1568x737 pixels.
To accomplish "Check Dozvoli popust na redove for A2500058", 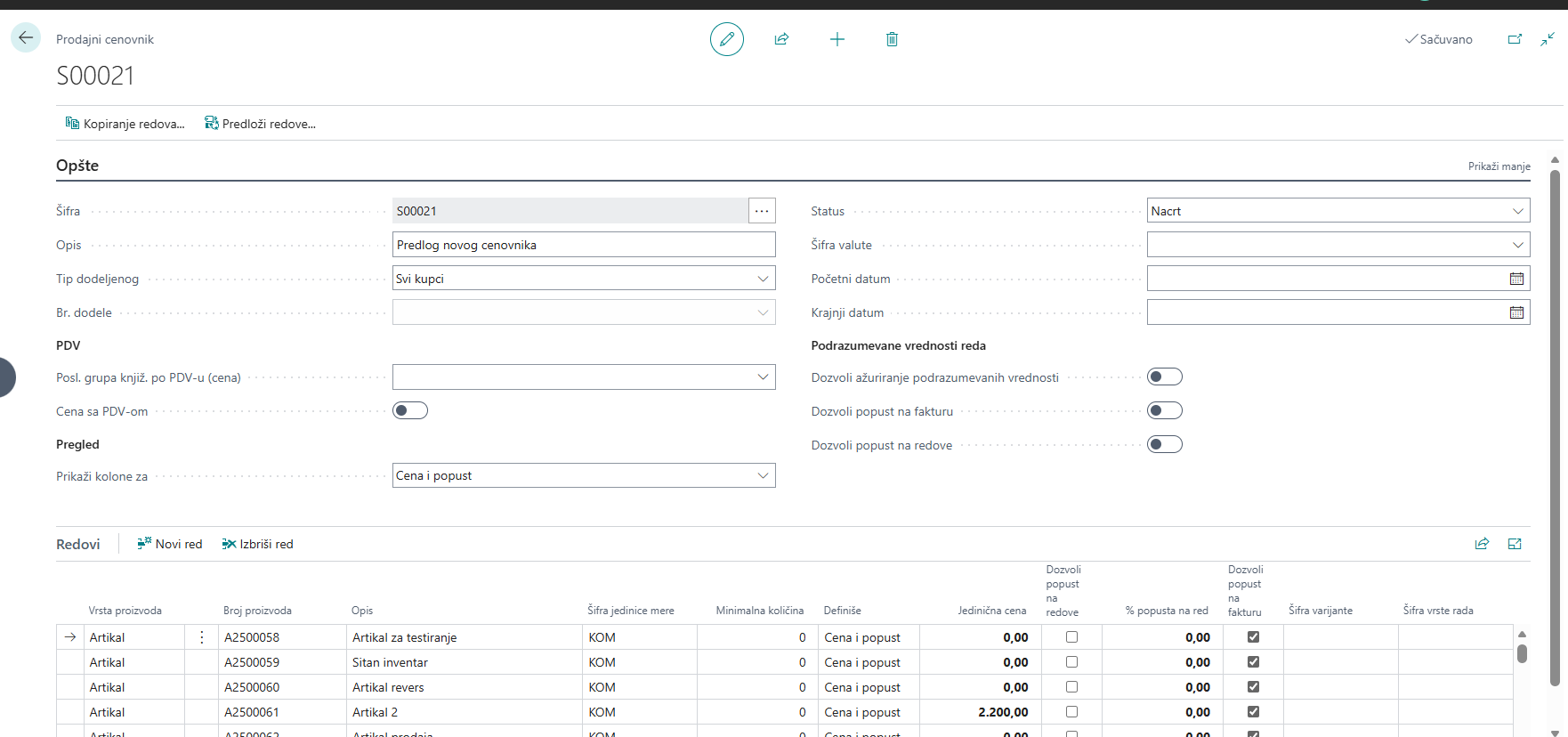I will (x=1071, y=637).
